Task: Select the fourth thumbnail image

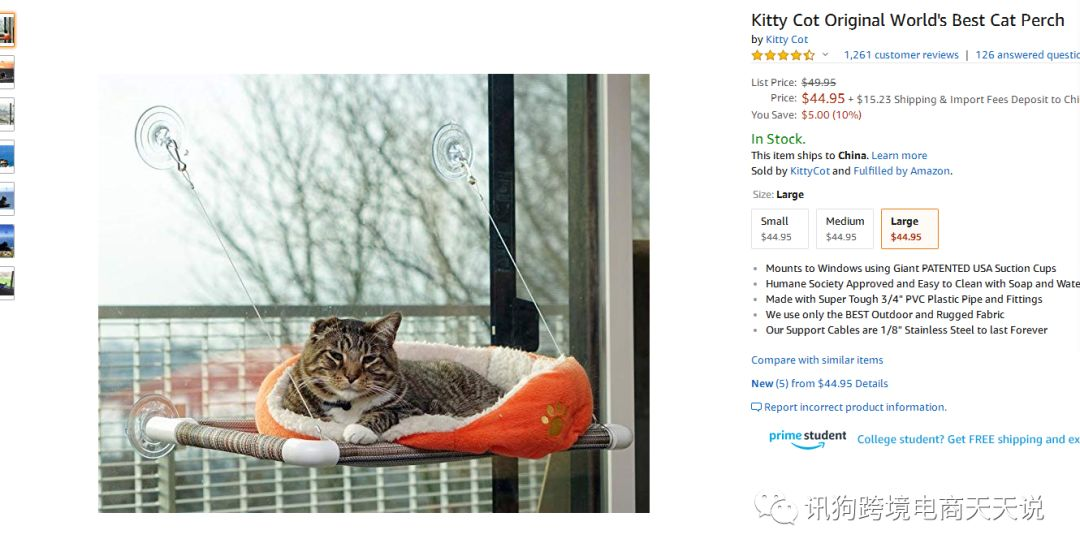Action: tap(7, 156)
